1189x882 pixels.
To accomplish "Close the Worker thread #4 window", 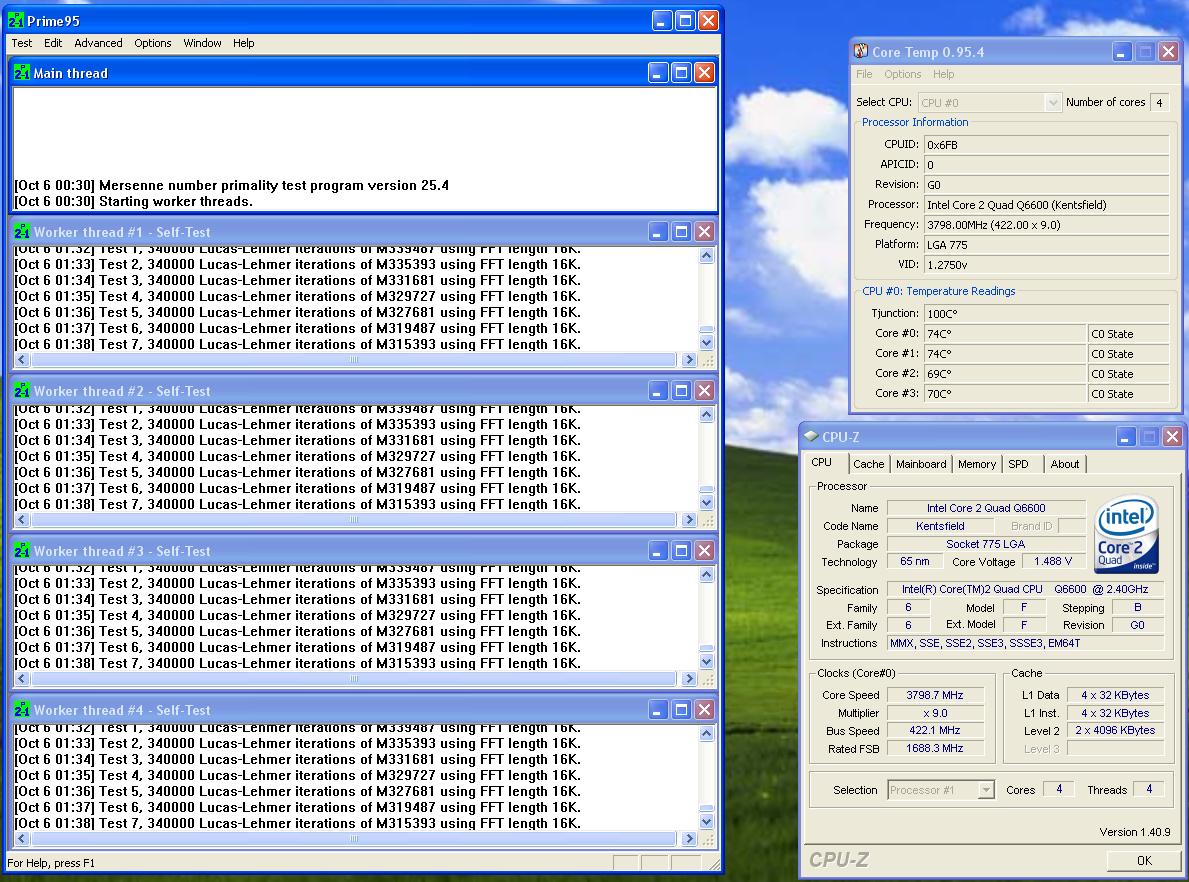I will point(704,710).
